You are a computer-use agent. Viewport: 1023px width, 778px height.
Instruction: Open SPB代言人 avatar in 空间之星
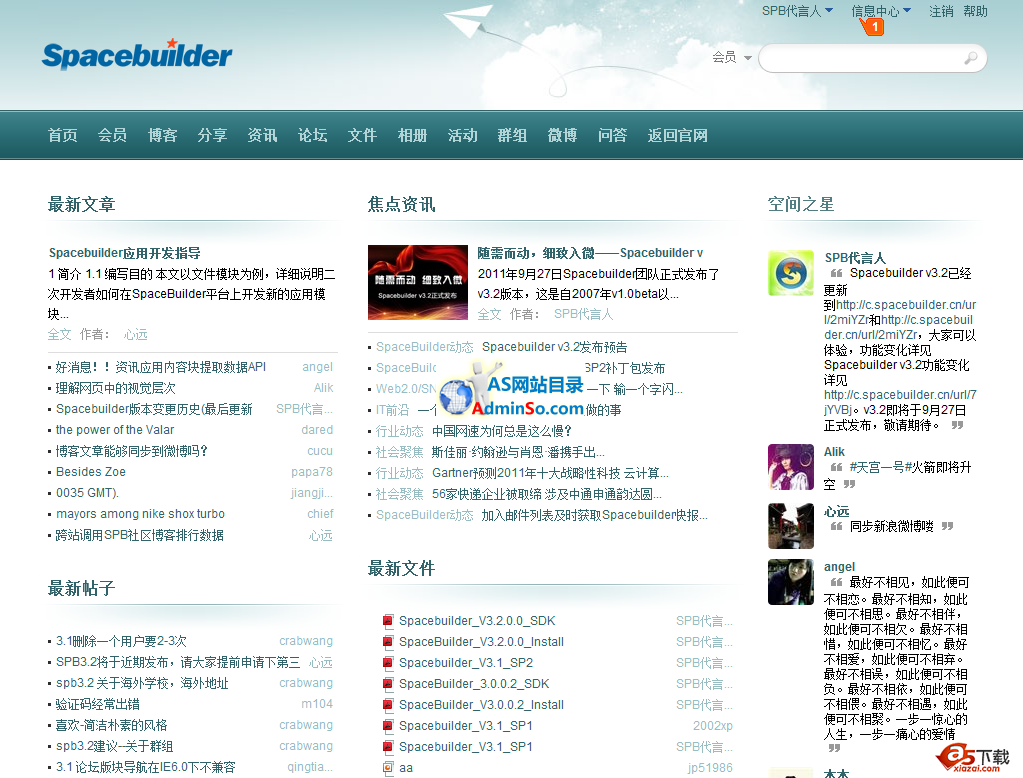tap(791, 273)
